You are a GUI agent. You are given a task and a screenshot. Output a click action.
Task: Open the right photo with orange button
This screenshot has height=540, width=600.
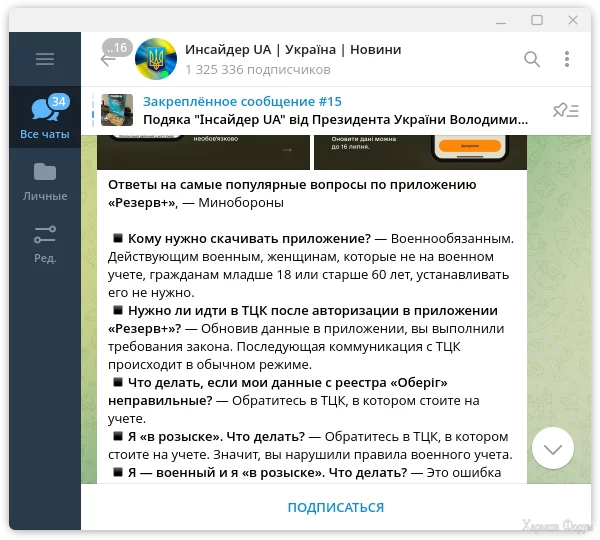pyautogui.click(x=420, y=152)
